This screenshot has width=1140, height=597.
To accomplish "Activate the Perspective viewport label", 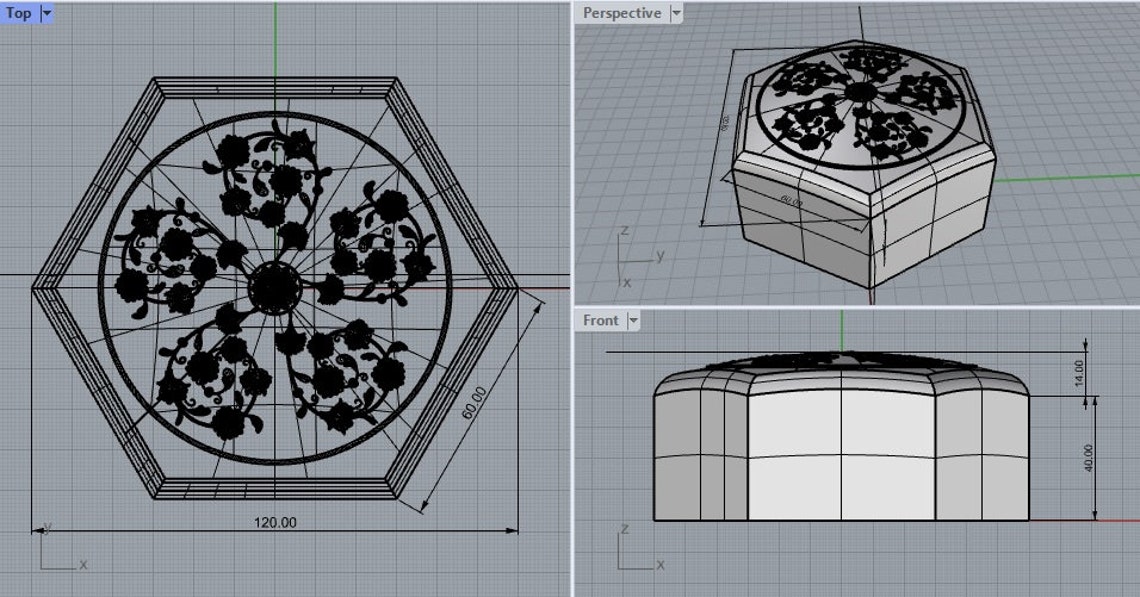I will pyautogui.click(x=621, y=13).
